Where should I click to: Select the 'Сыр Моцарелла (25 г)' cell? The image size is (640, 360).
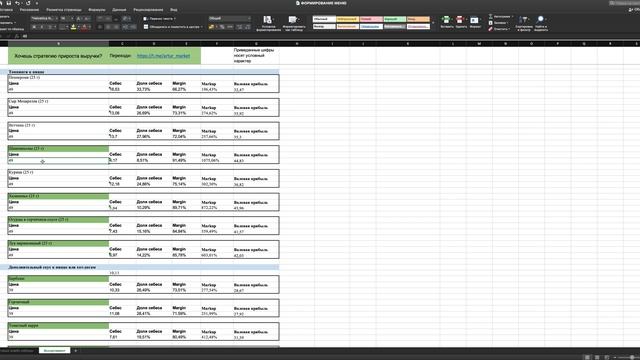click(58, 101)
